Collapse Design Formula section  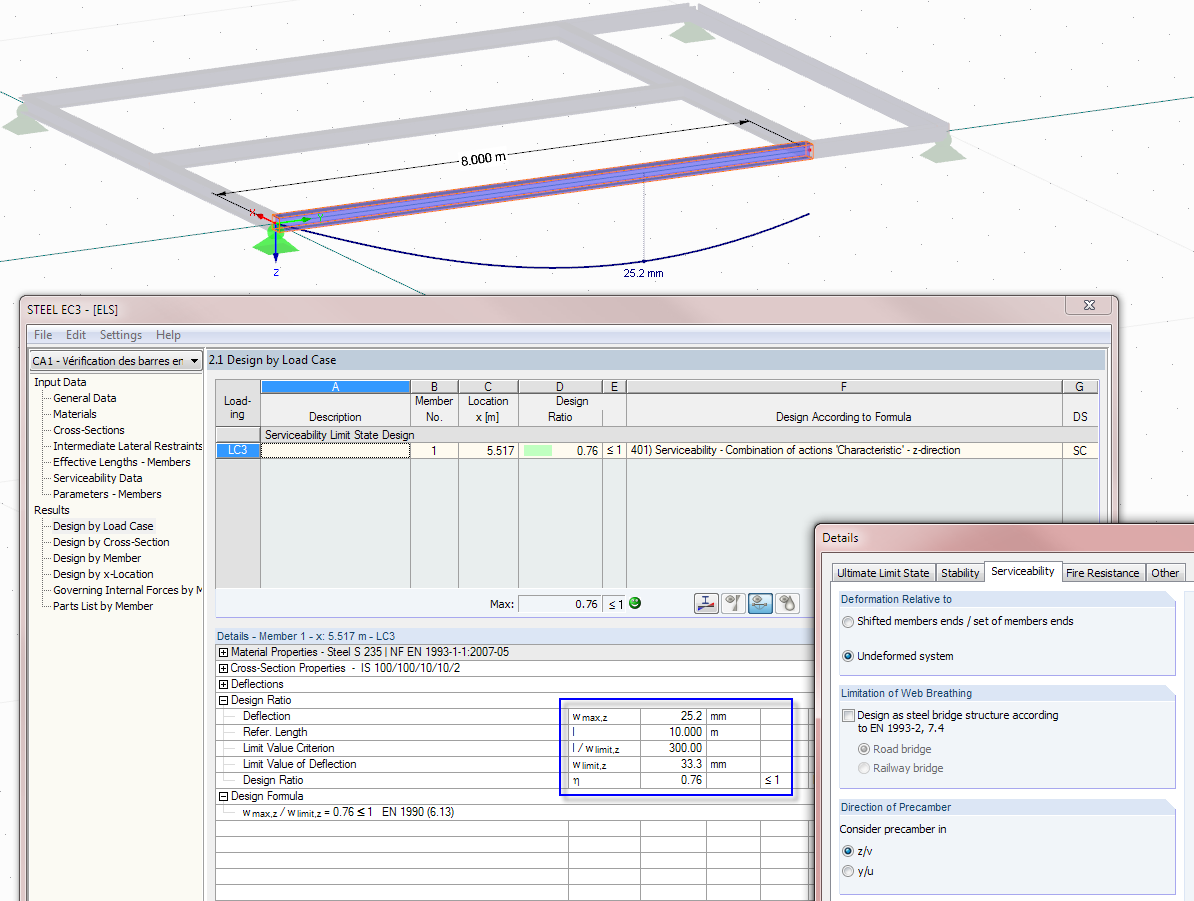tap(223, 797)
